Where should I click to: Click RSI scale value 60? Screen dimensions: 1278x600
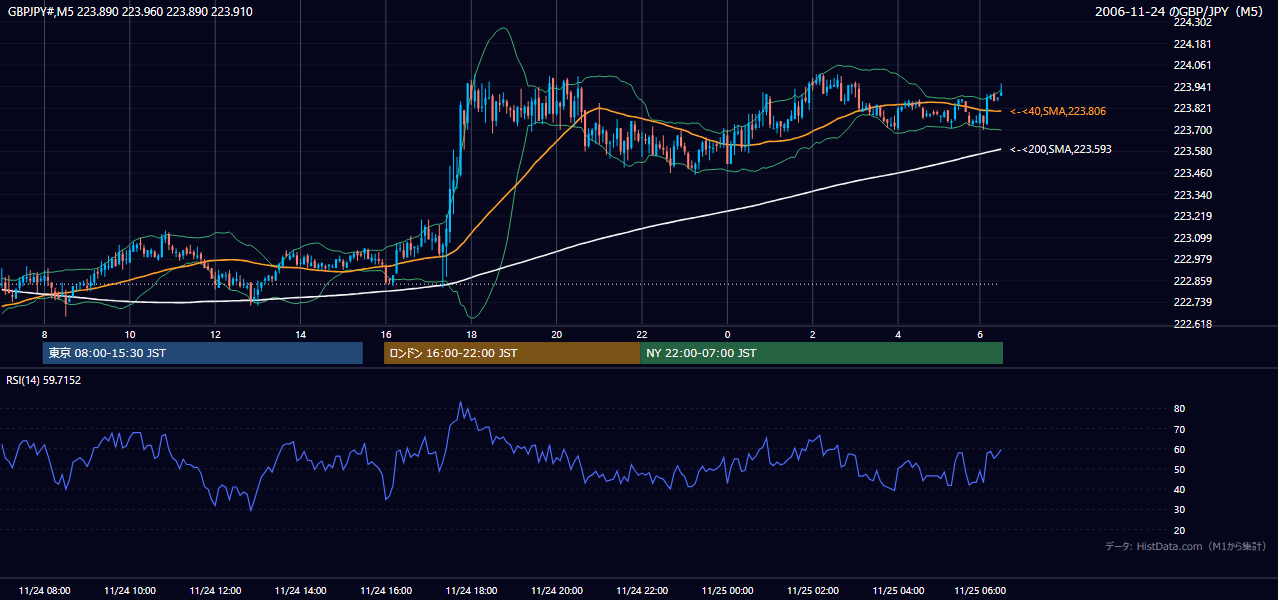pos(1179,449)
